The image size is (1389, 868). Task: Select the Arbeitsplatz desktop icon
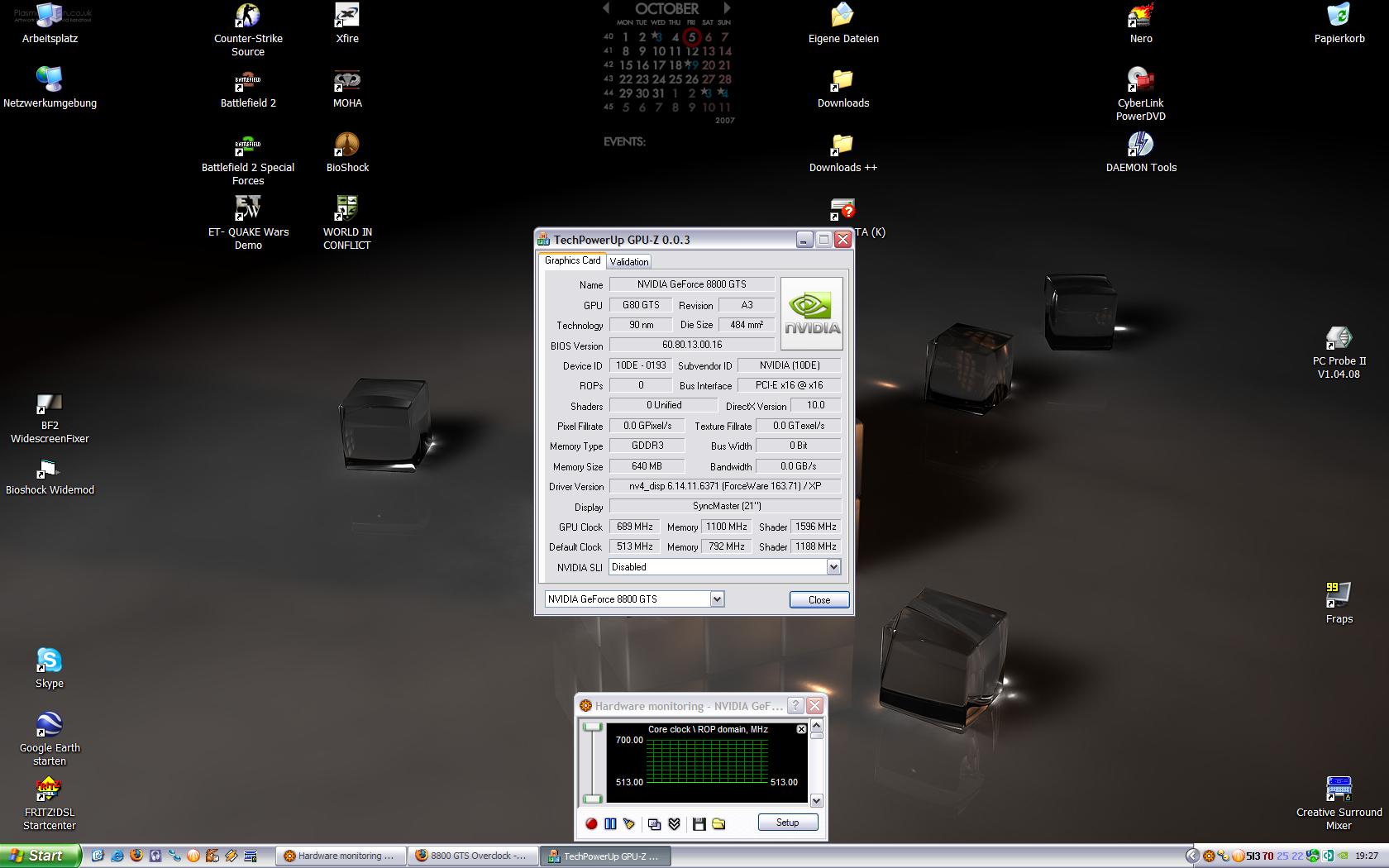[x=50, y=23]
